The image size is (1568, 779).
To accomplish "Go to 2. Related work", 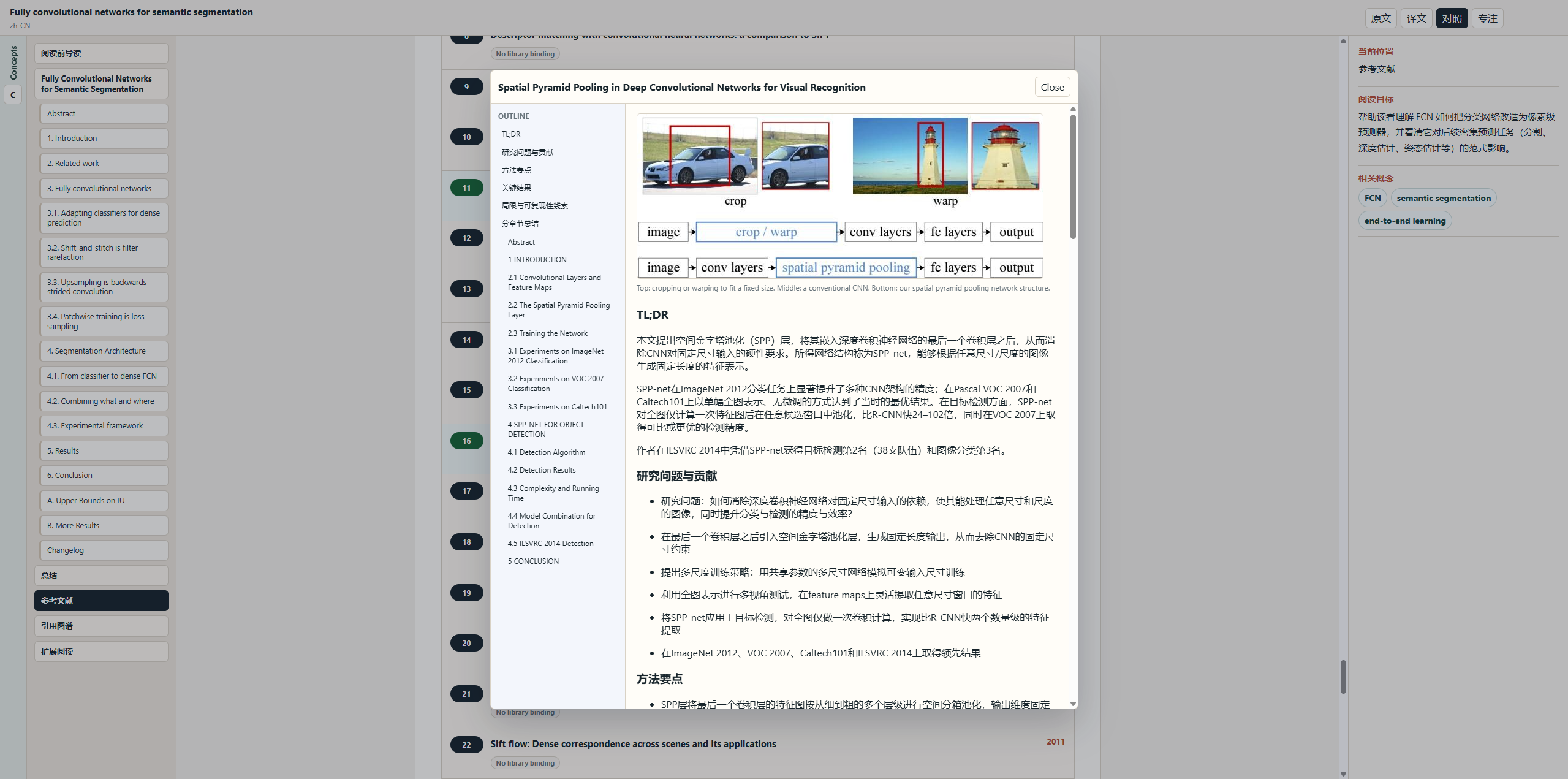I will click(104, 163).
